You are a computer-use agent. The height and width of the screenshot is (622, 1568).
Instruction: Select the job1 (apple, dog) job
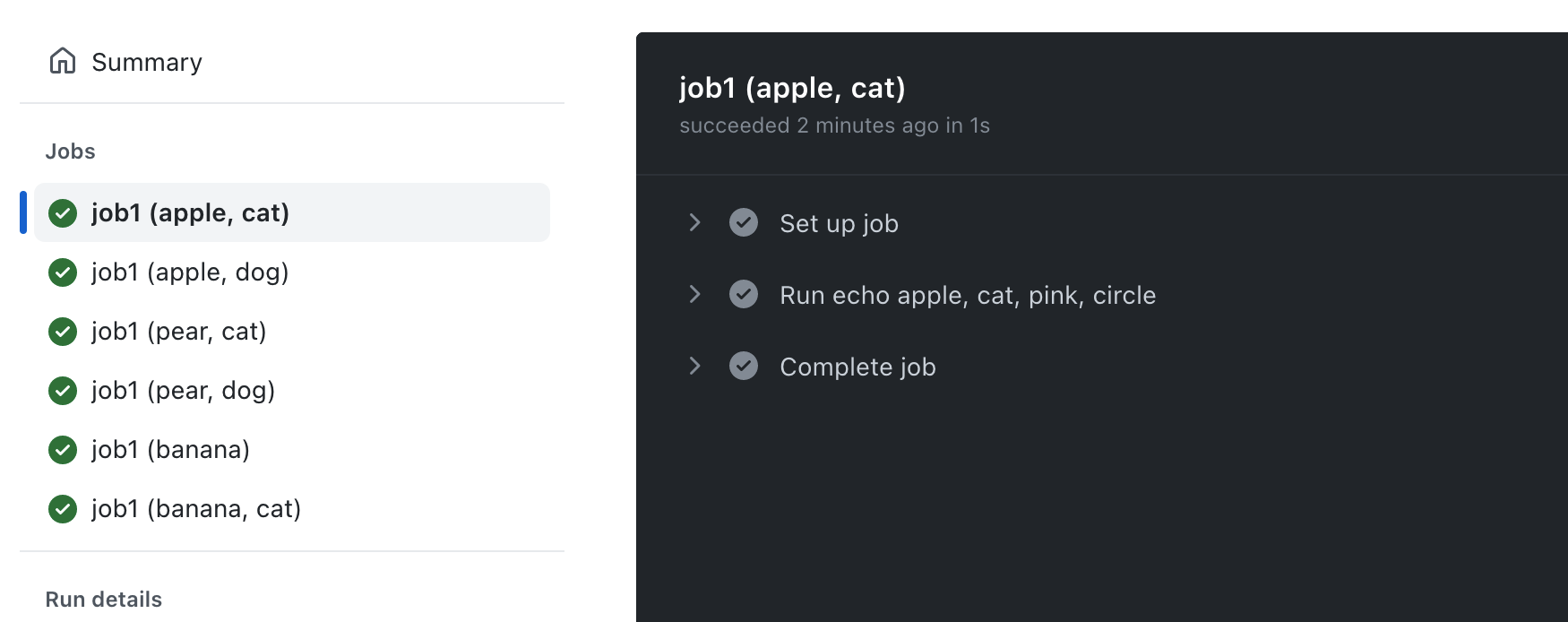coord(191,272)
